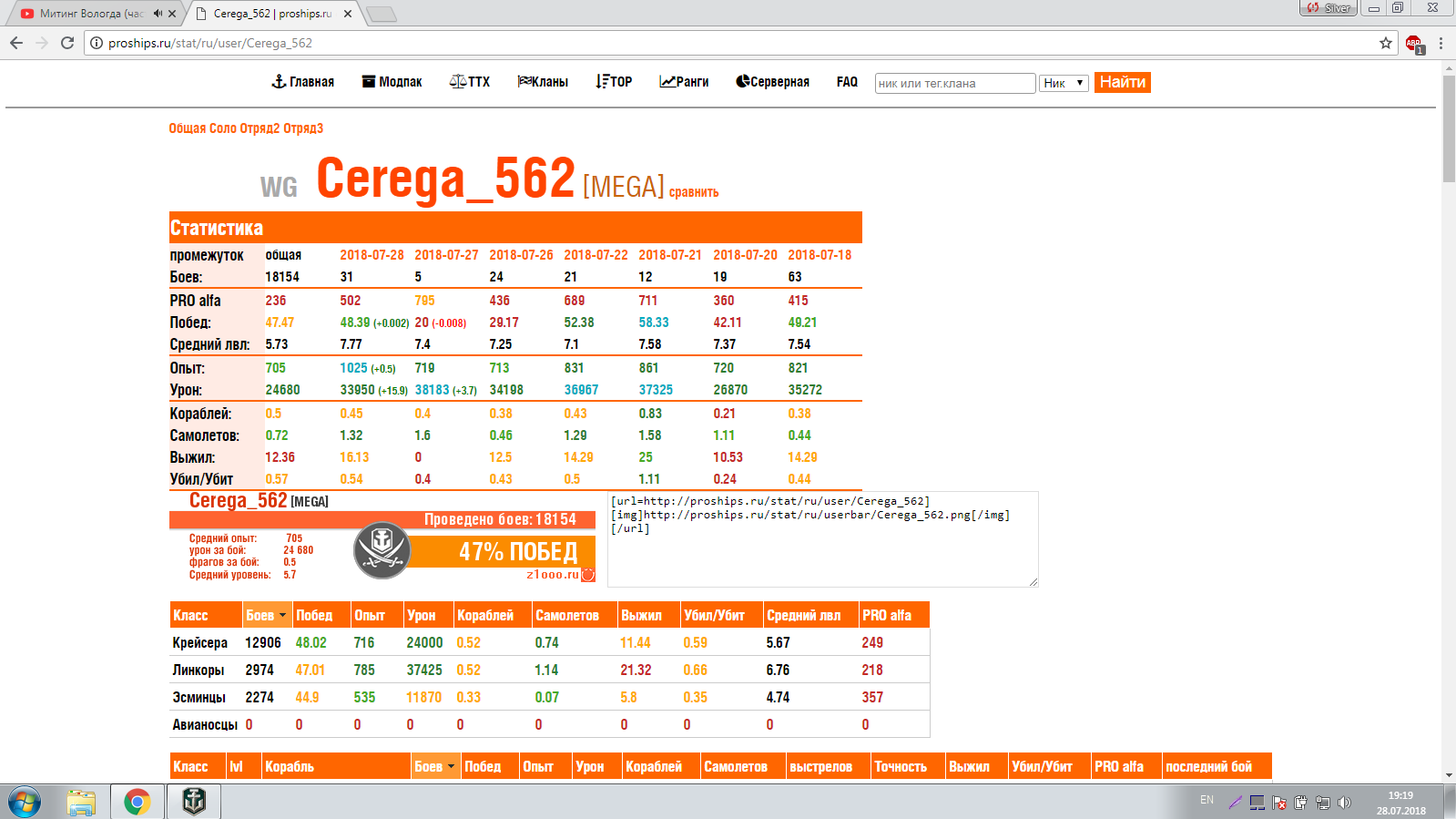This screenshot has height=819, width=1456.
Task: Select the Общая stats tab
Action: [x=188, y=128]
